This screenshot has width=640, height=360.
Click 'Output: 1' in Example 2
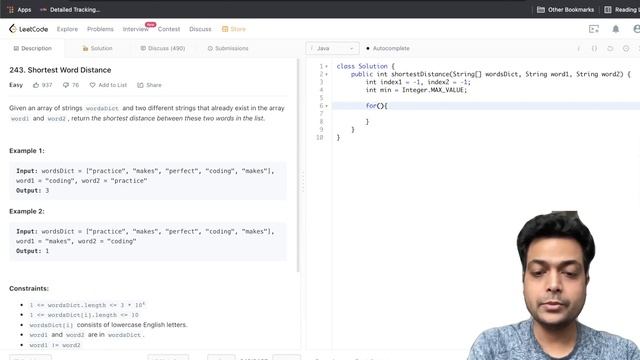(33, 251)
